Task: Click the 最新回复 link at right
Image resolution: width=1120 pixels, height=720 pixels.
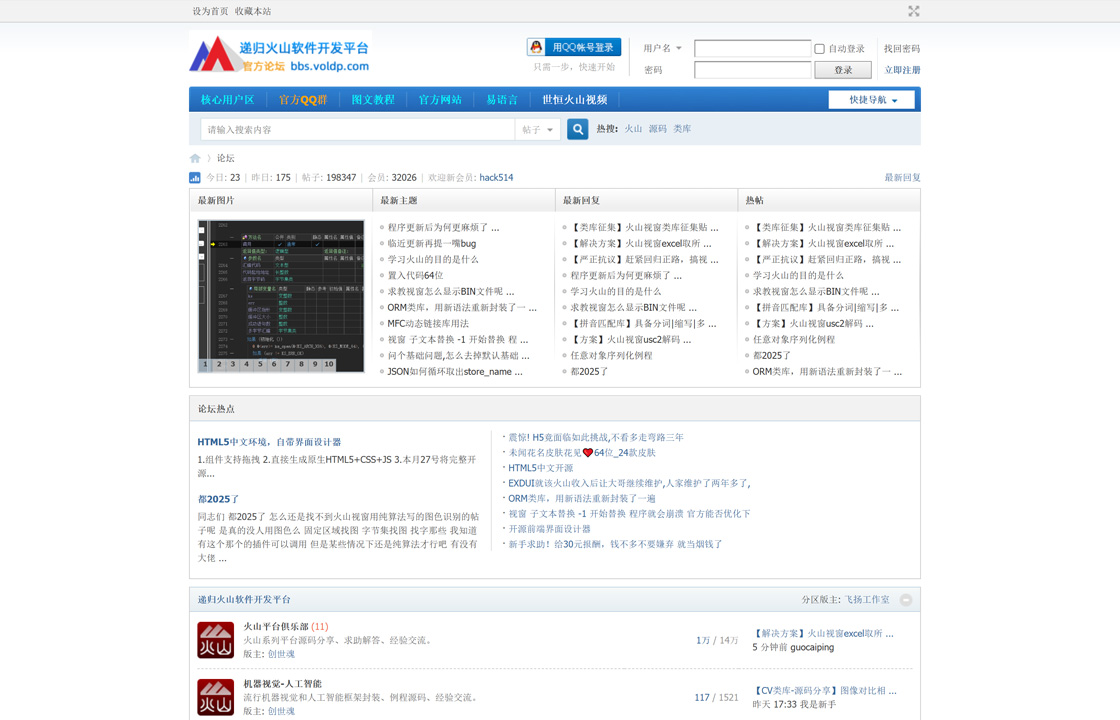Action: [902, 178]
